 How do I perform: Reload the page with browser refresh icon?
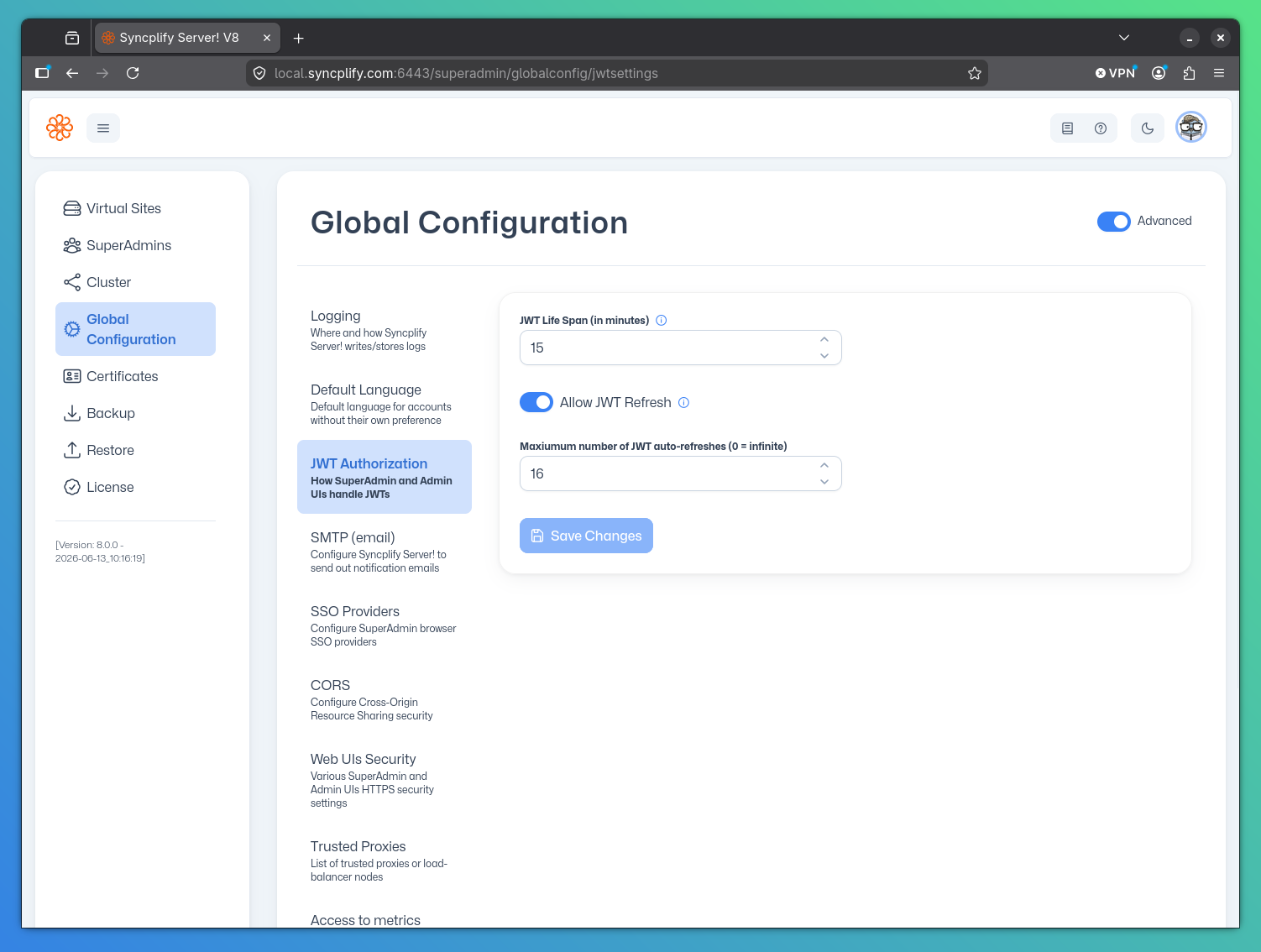point(133,73)
